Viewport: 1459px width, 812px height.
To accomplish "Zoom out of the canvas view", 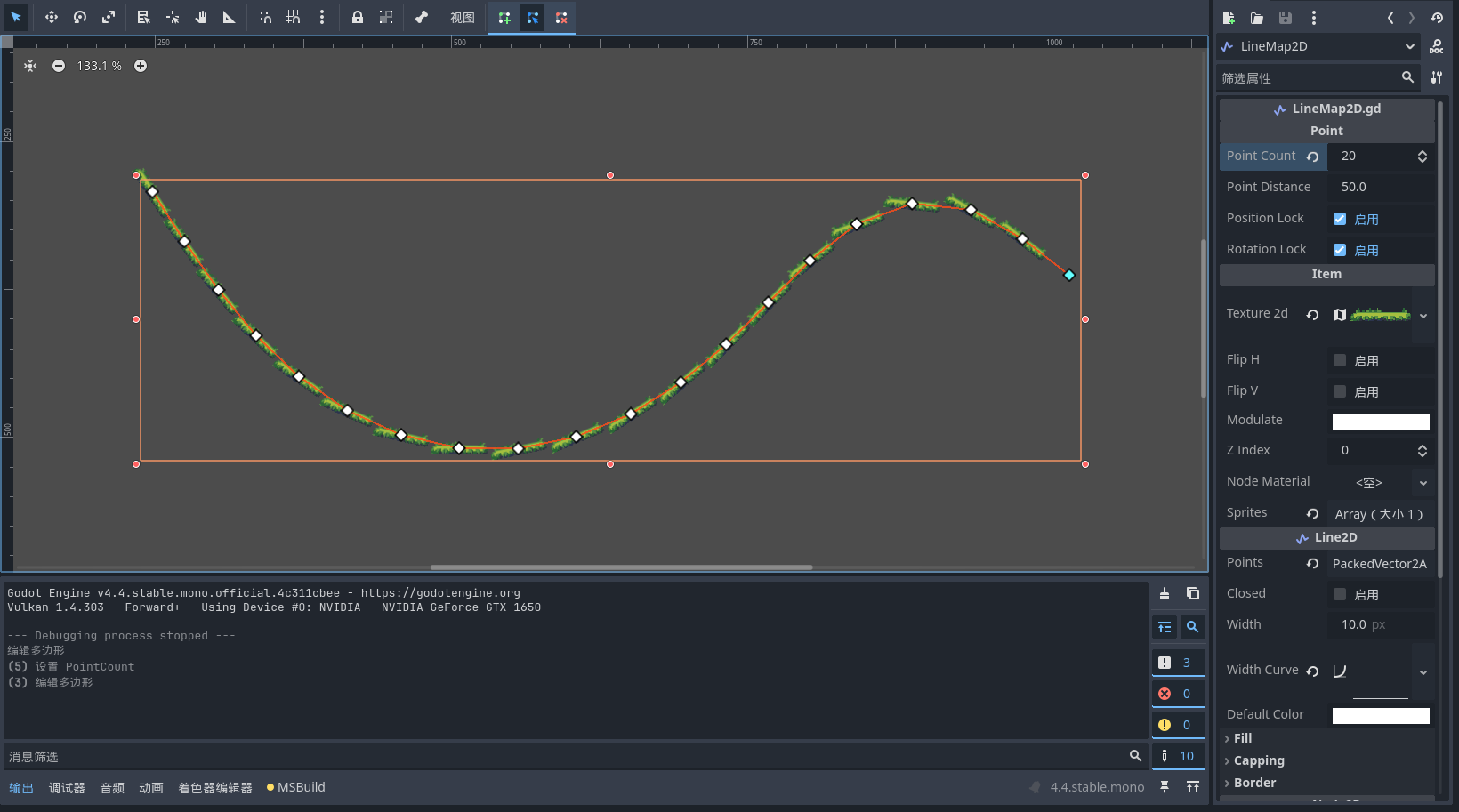I will (x=59, y=66).
